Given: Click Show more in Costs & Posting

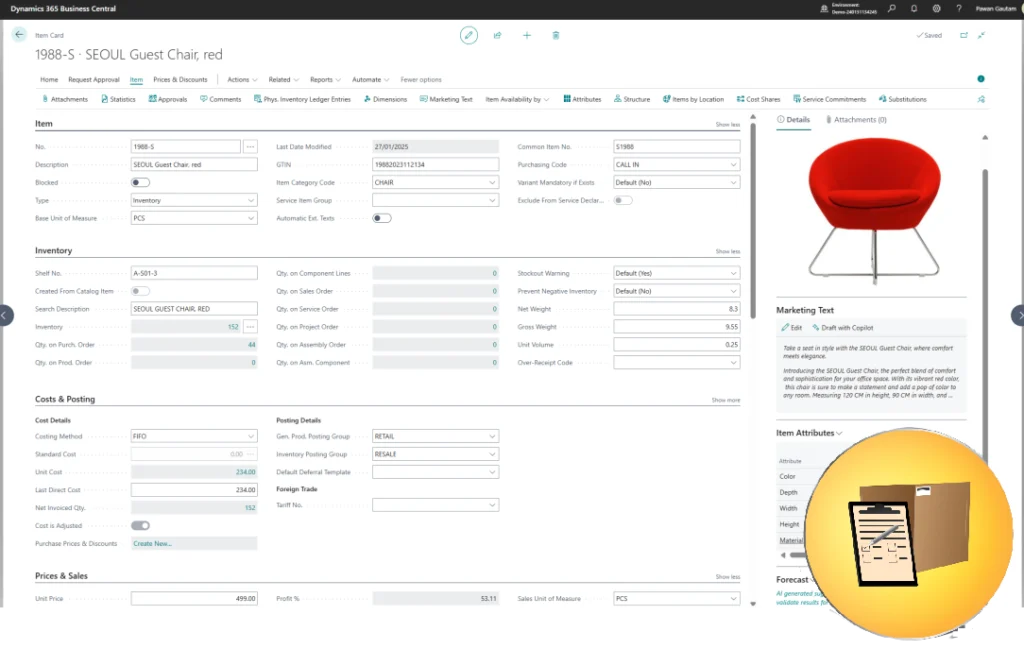Looking at the screenshot, I should [726, 400].
